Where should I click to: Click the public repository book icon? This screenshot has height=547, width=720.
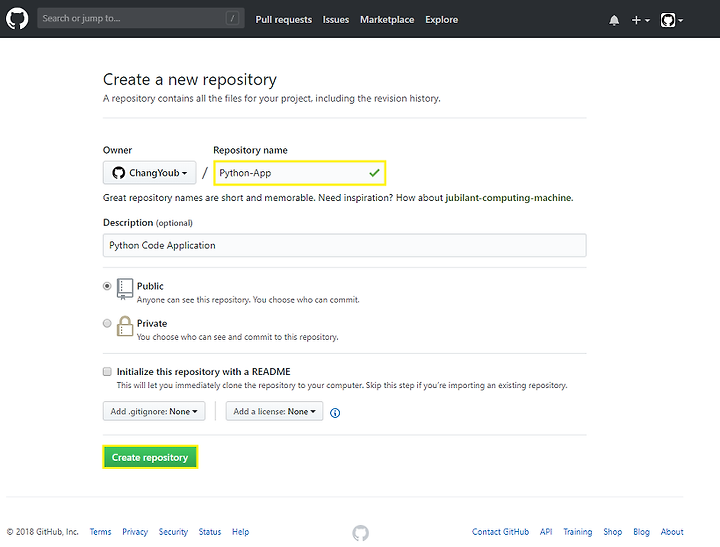125,289
